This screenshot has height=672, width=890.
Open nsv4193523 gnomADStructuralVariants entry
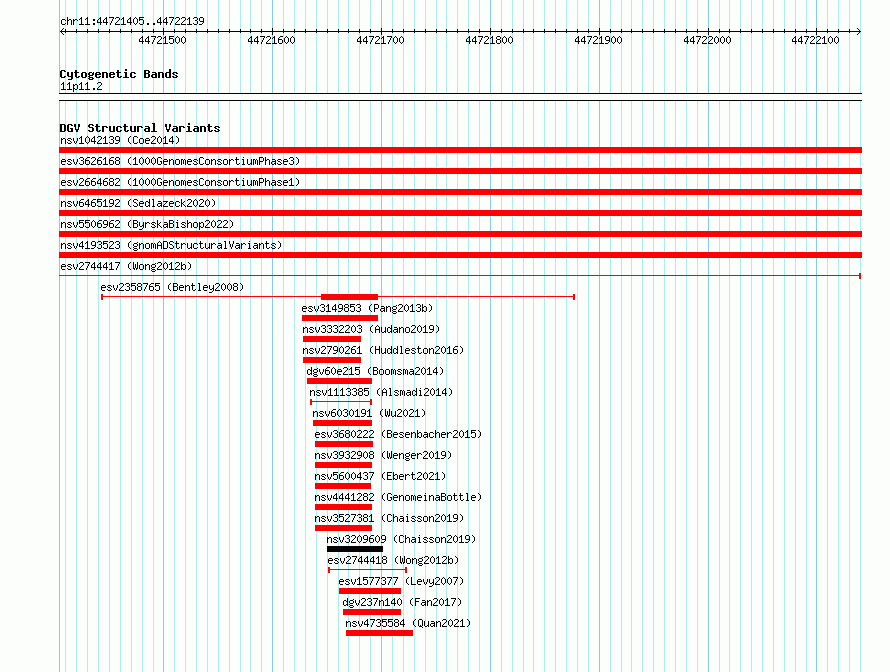point(171,245)
